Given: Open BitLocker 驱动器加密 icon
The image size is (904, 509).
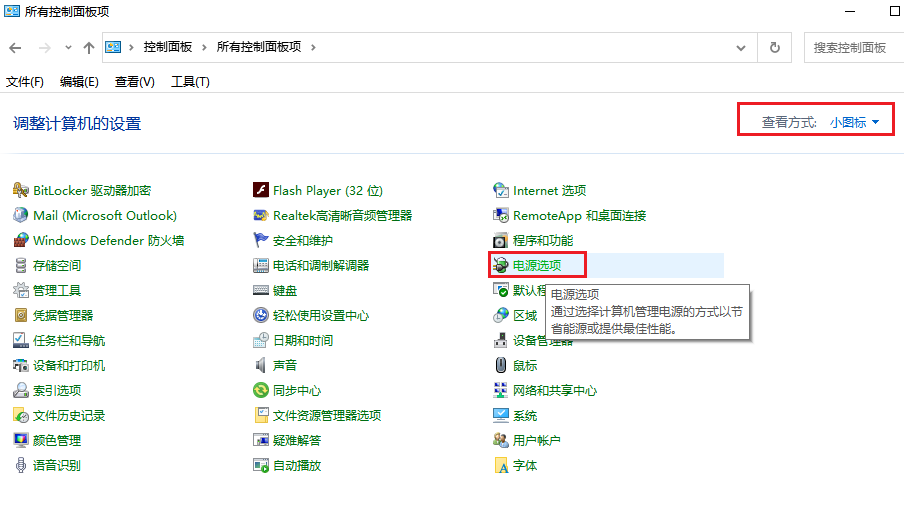Looking at the screenshot, I should point(21,190).
